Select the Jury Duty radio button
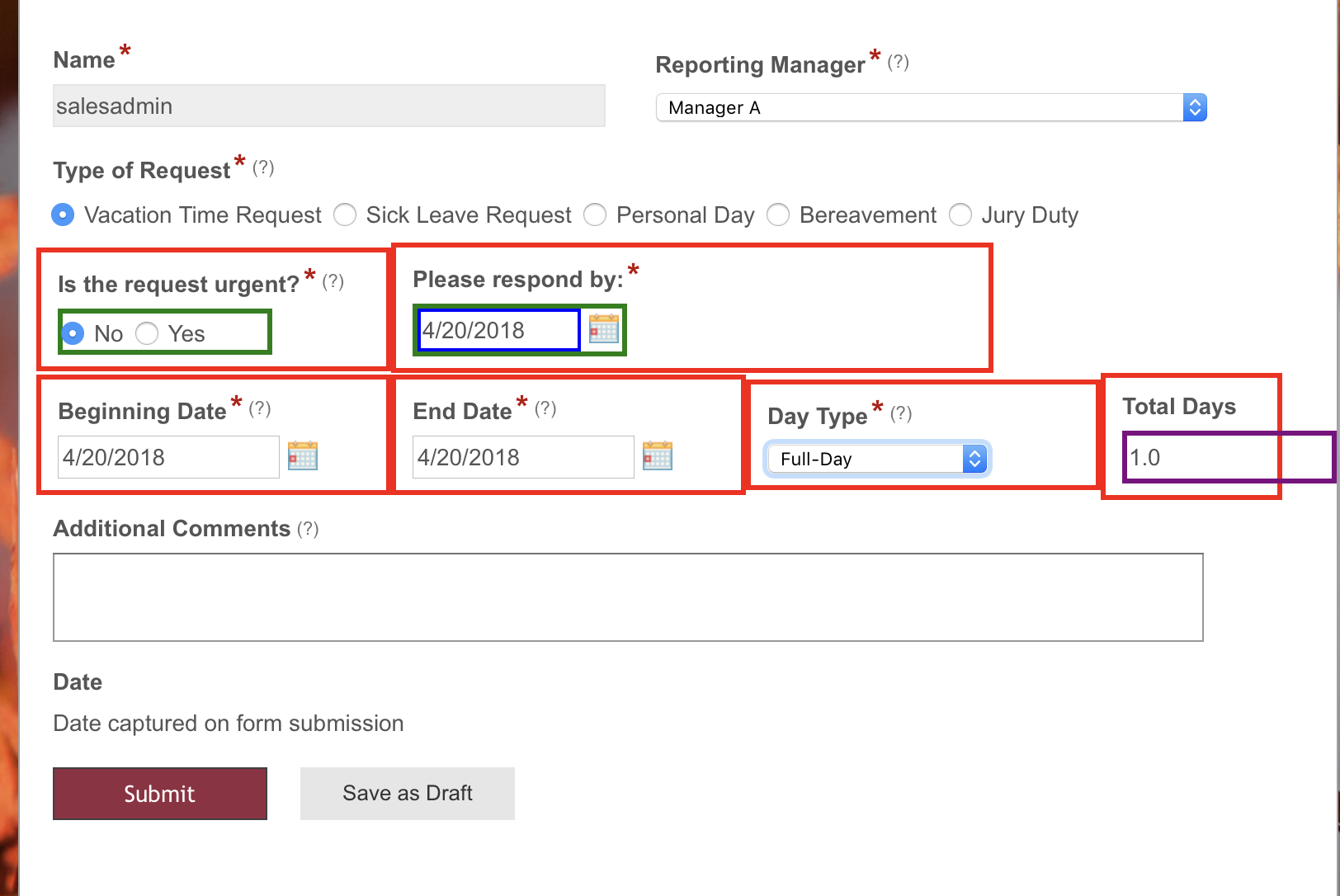Screen dimensions: 1340x896 tap(960, 215)
